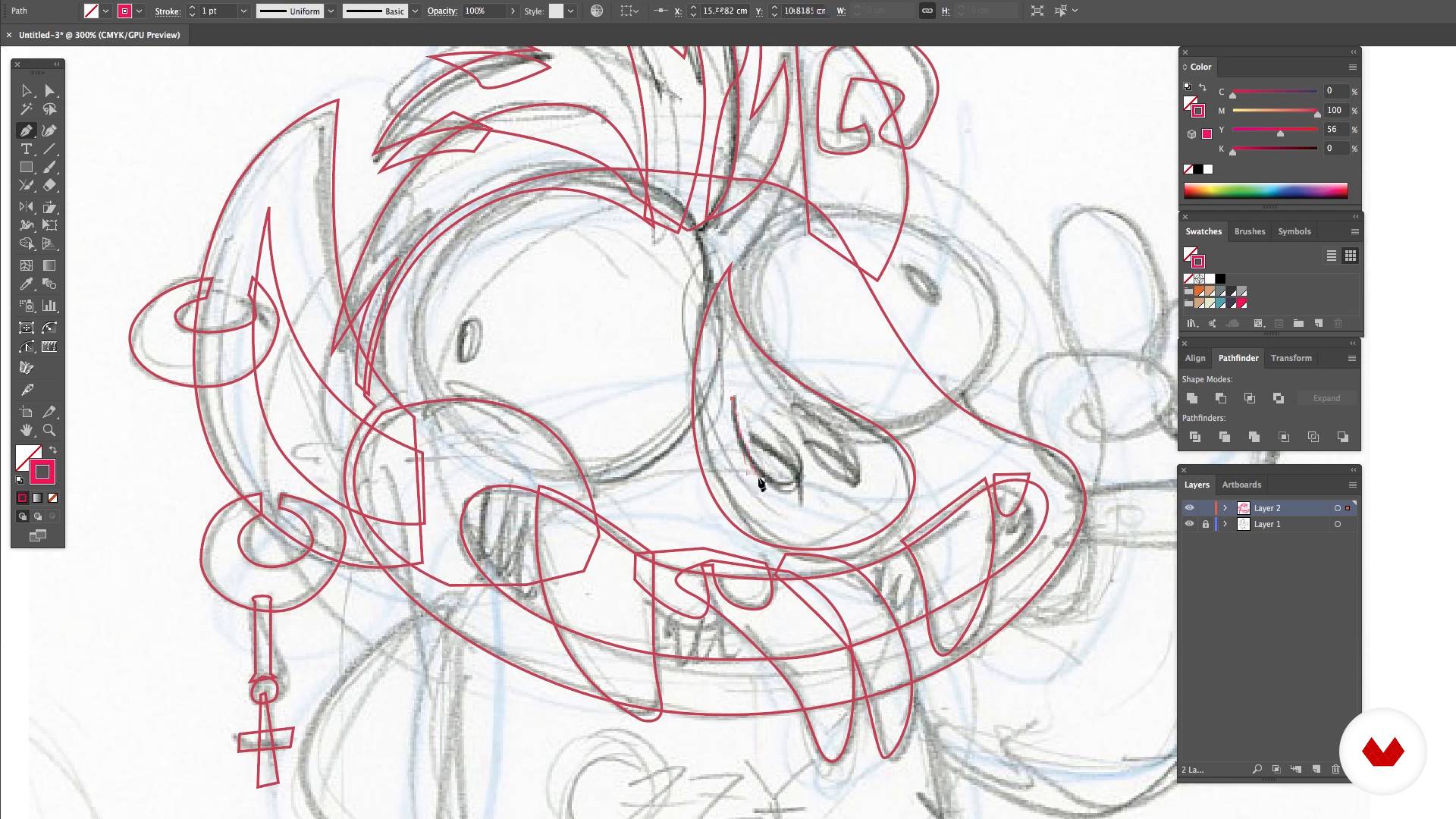Click Minus Front shape mode icon
1456x819 pixels.
click(x=1221, y=398)
